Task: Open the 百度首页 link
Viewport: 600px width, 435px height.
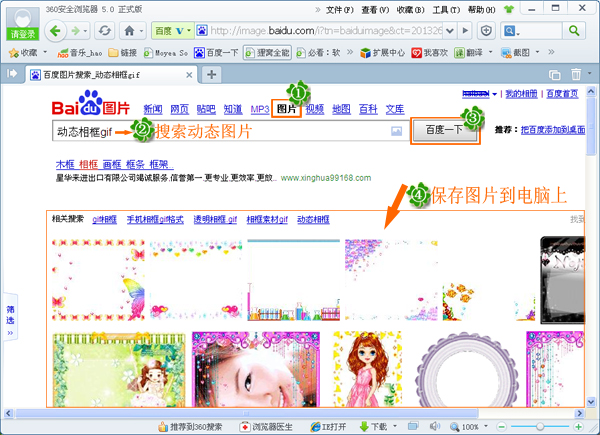Action: tap(562, 94)
